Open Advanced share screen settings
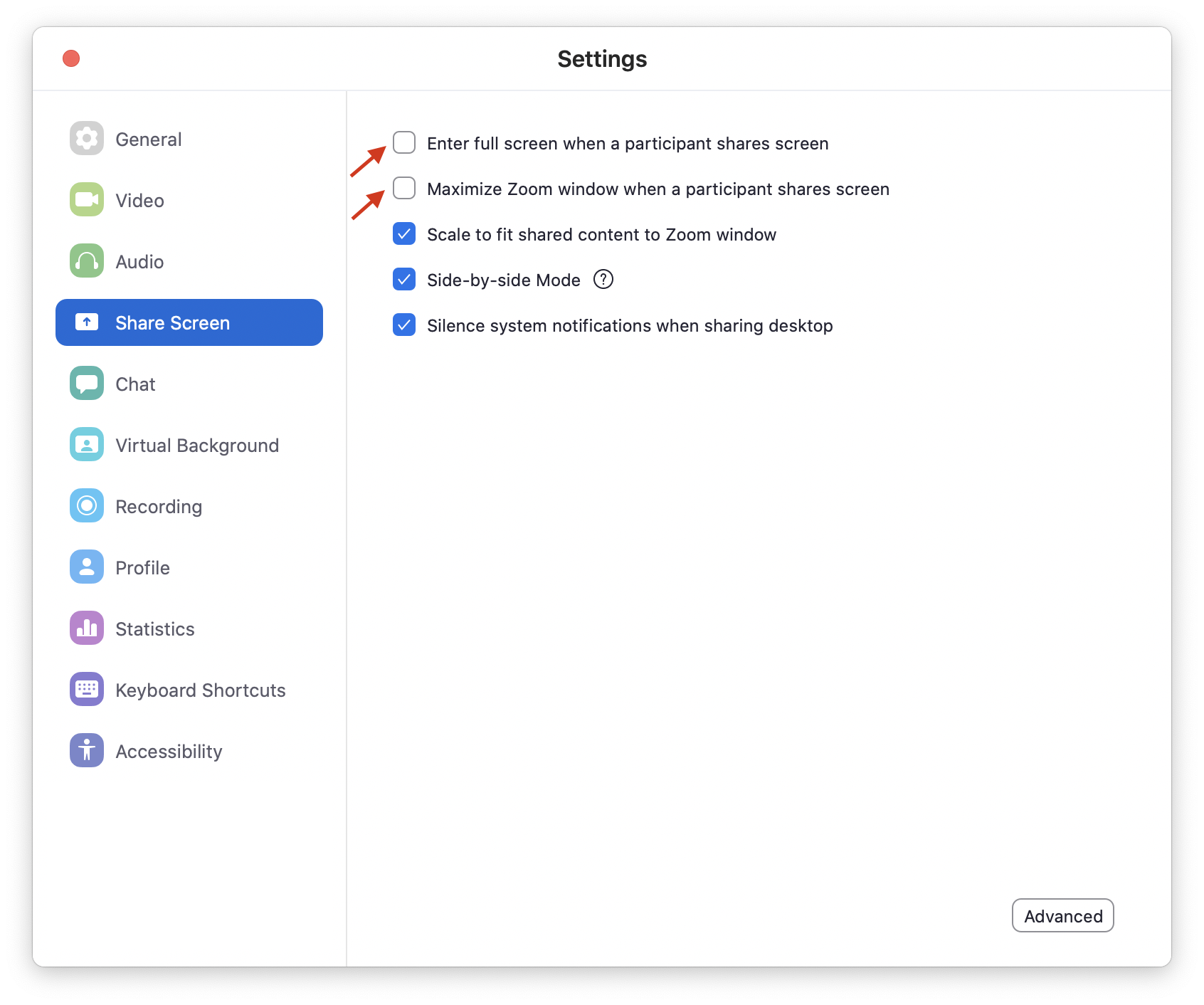The image size is (1204, 1005). (x=1062, y=916)
